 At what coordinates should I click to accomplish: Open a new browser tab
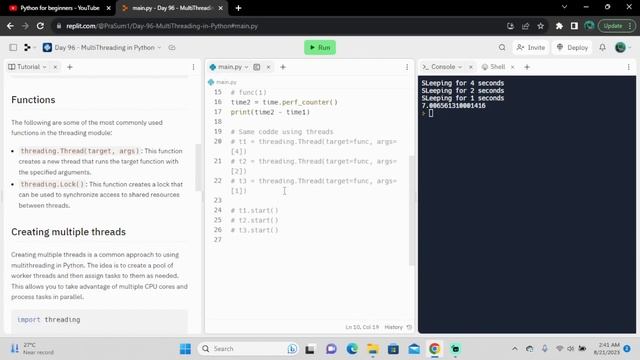(x=238, y=8)
